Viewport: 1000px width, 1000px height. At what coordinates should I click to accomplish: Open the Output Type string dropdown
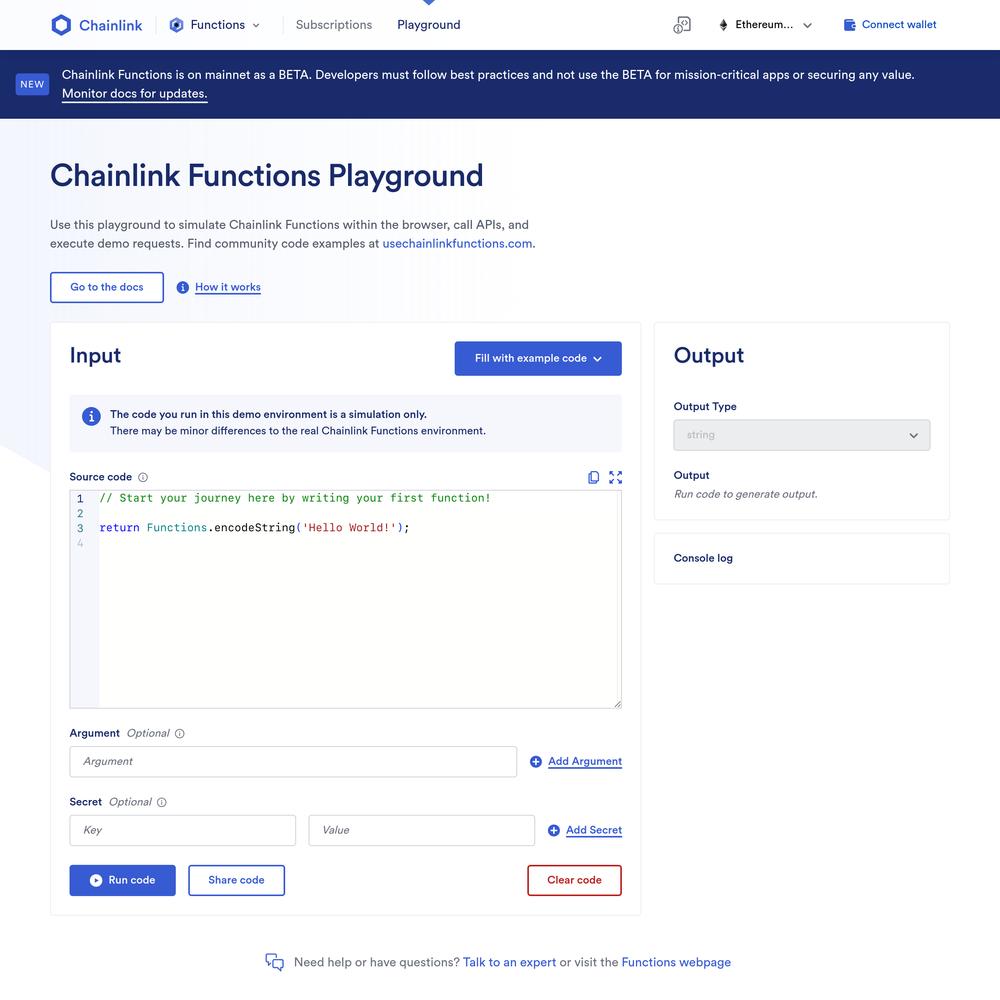point(802,435)
